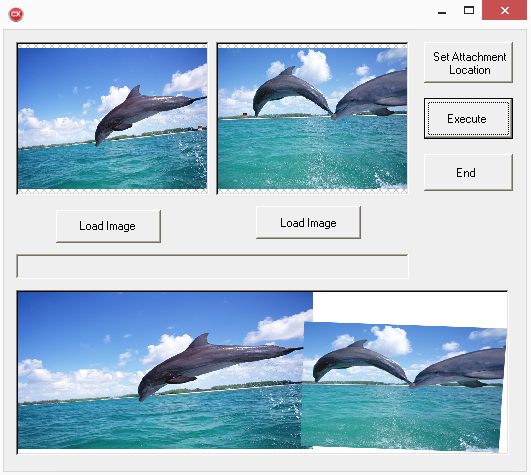
Task: Minimize the image stitching window
Action: 442,12
